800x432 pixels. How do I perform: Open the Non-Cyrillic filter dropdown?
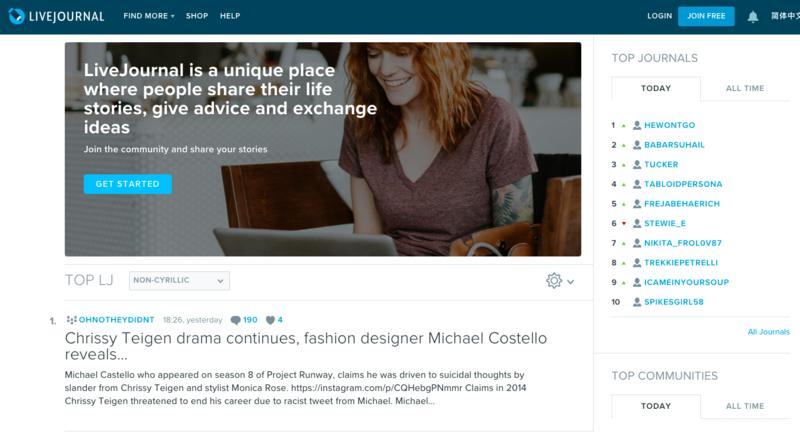tap(179, 281)
